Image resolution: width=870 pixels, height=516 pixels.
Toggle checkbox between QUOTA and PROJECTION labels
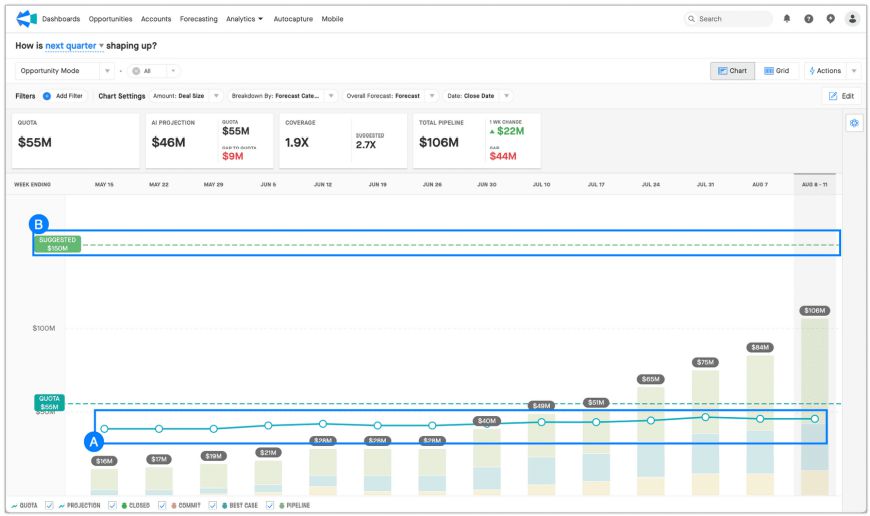pos(49,505)
